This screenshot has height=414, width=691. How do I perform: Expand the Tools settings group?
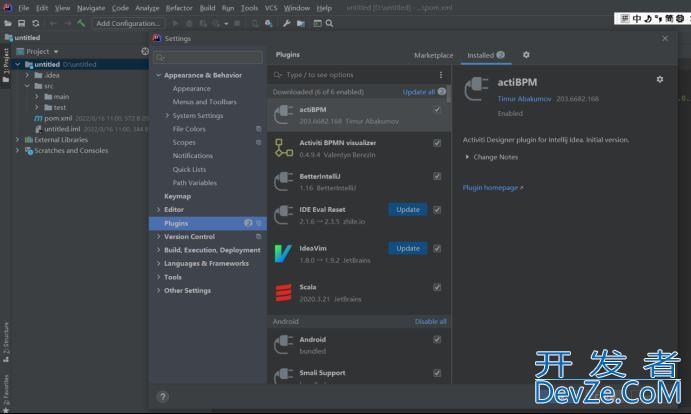point(158,277)
